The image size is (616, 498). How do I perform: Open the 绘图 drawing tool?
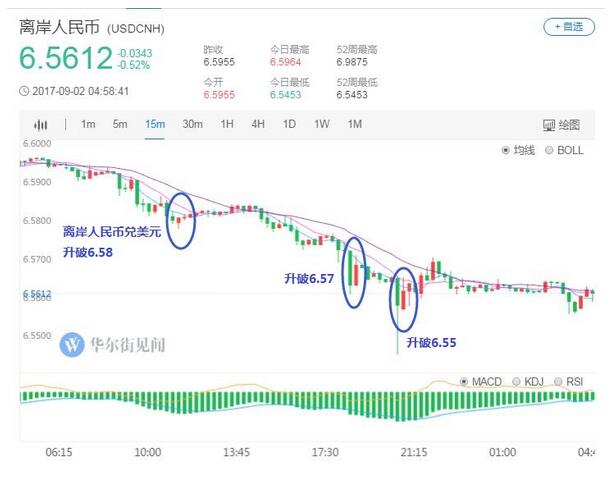click(560, 125)
